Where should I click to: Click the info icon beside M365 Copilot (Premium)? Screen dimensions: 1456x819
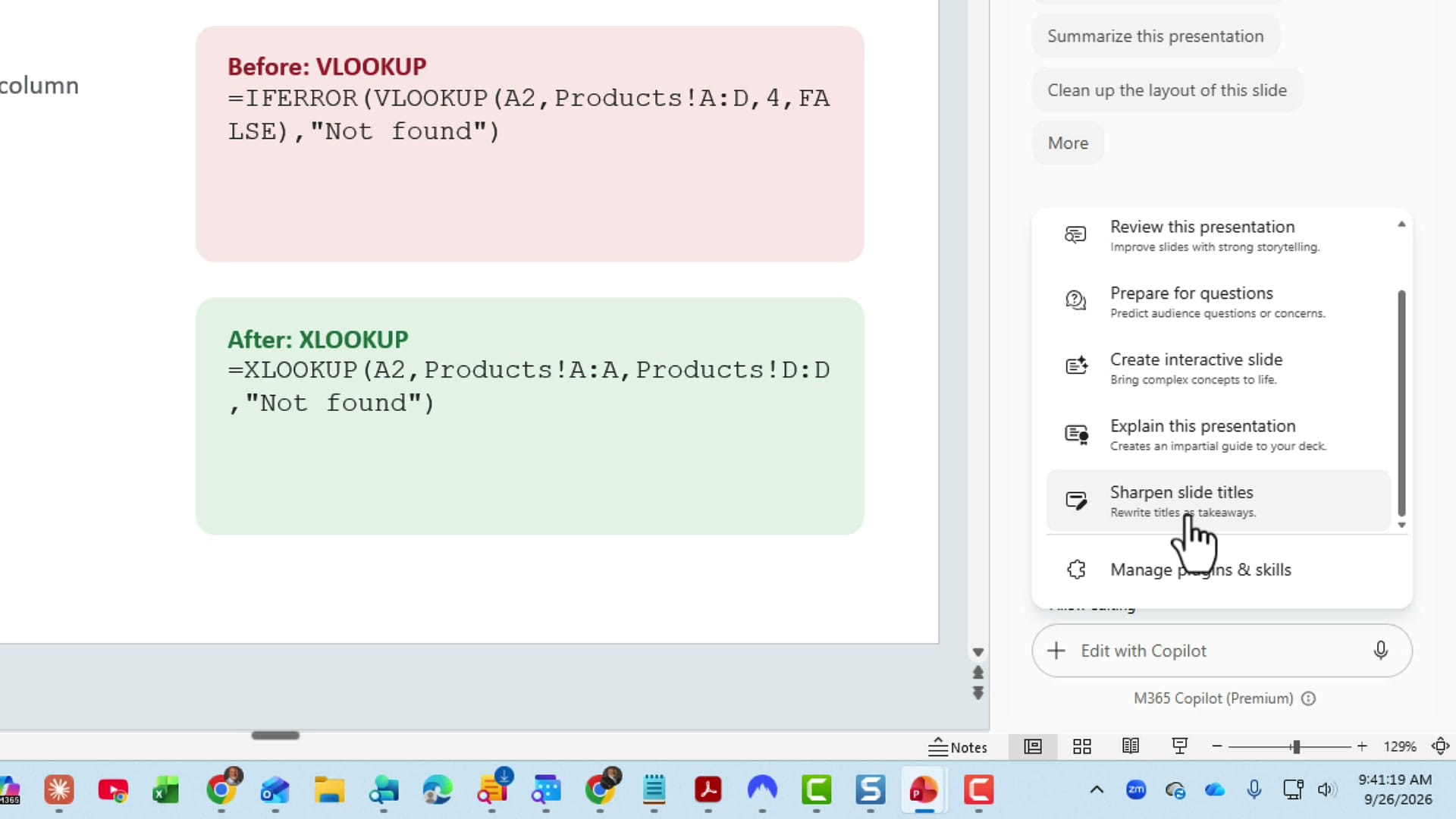tap(1308, 698)
